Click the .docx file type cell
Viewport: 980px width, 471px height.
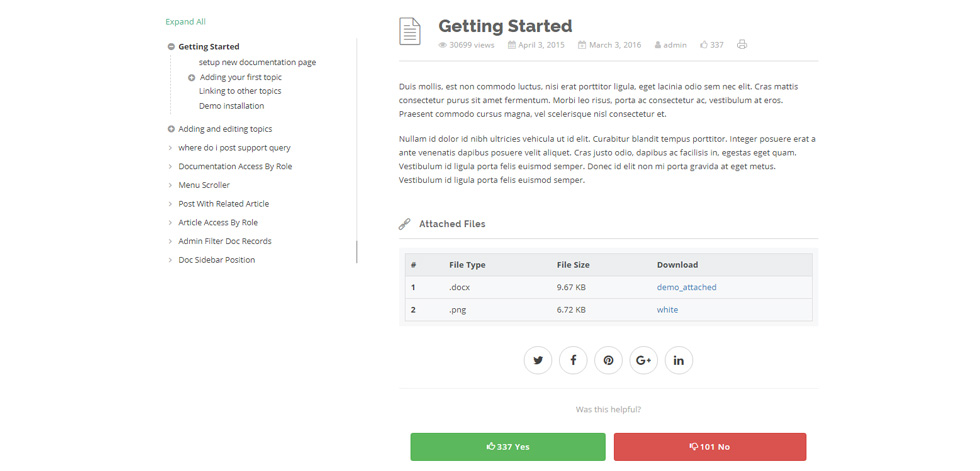click(459, 287)
